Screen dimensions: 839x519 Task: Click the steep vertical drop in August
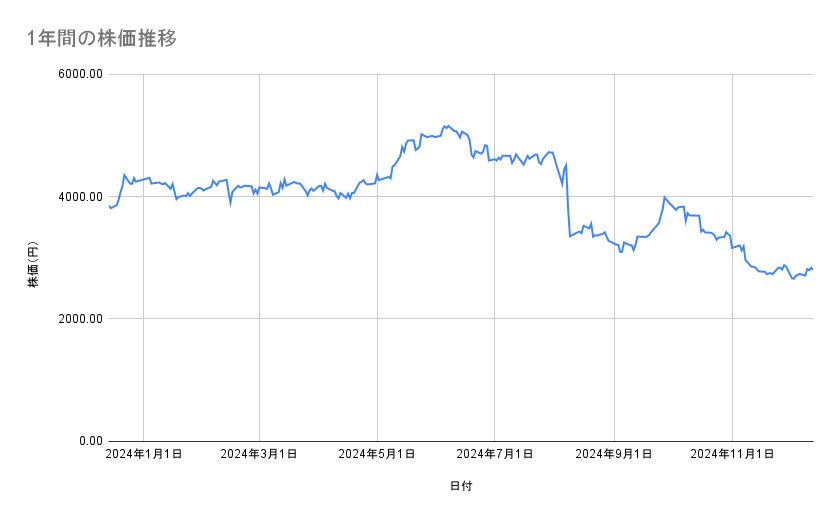coord(568,200)
